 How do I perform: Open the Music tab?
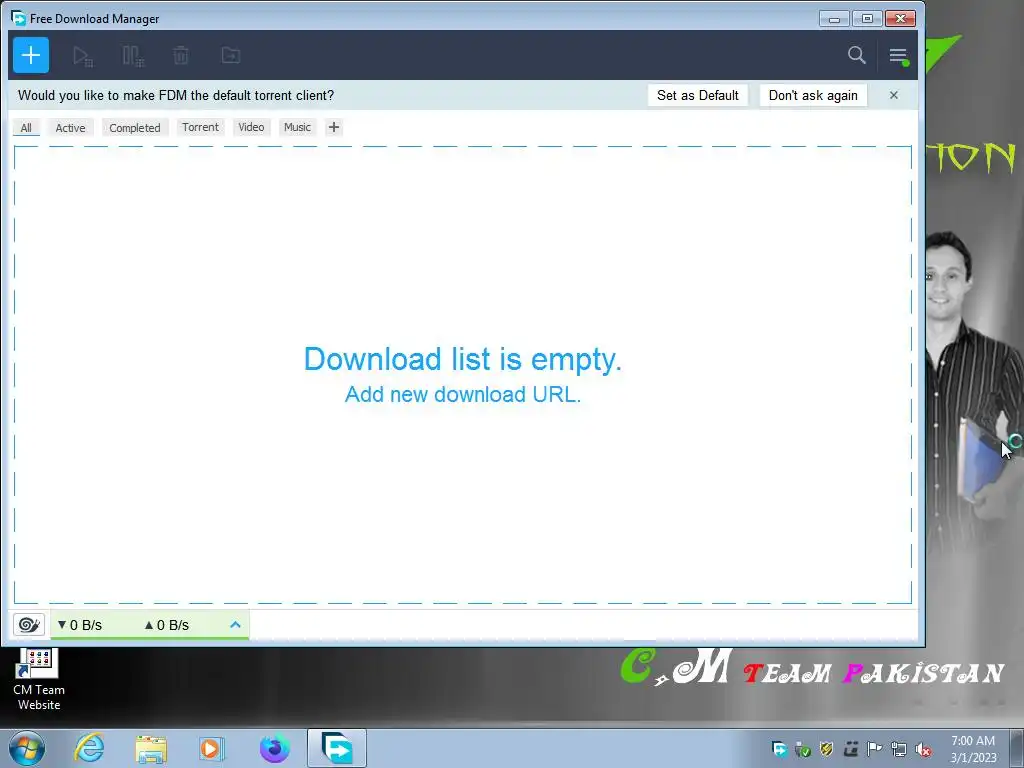pos(297,127)
